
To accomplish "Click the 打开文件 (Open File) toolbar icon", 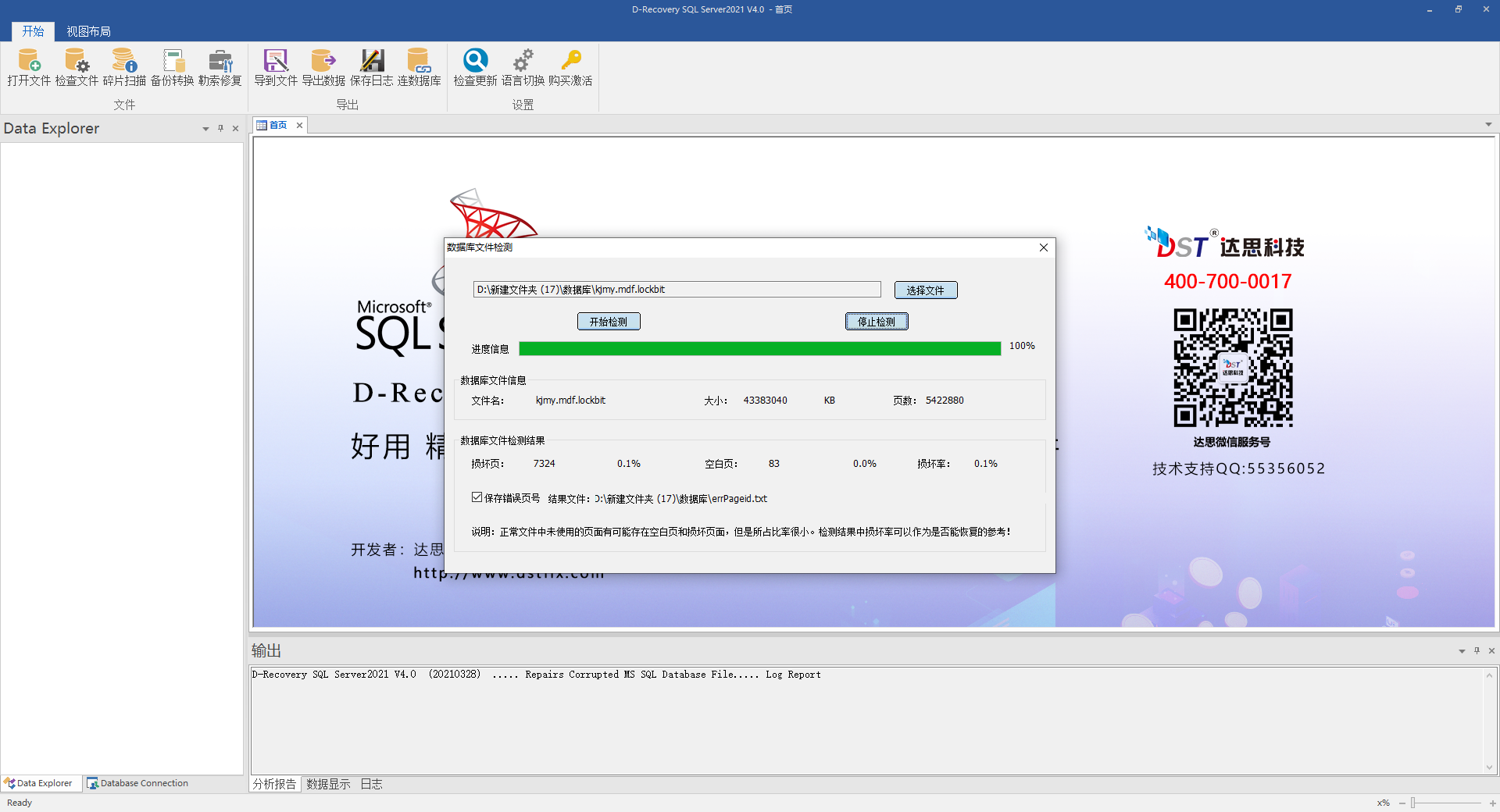I will pos(29,67).
